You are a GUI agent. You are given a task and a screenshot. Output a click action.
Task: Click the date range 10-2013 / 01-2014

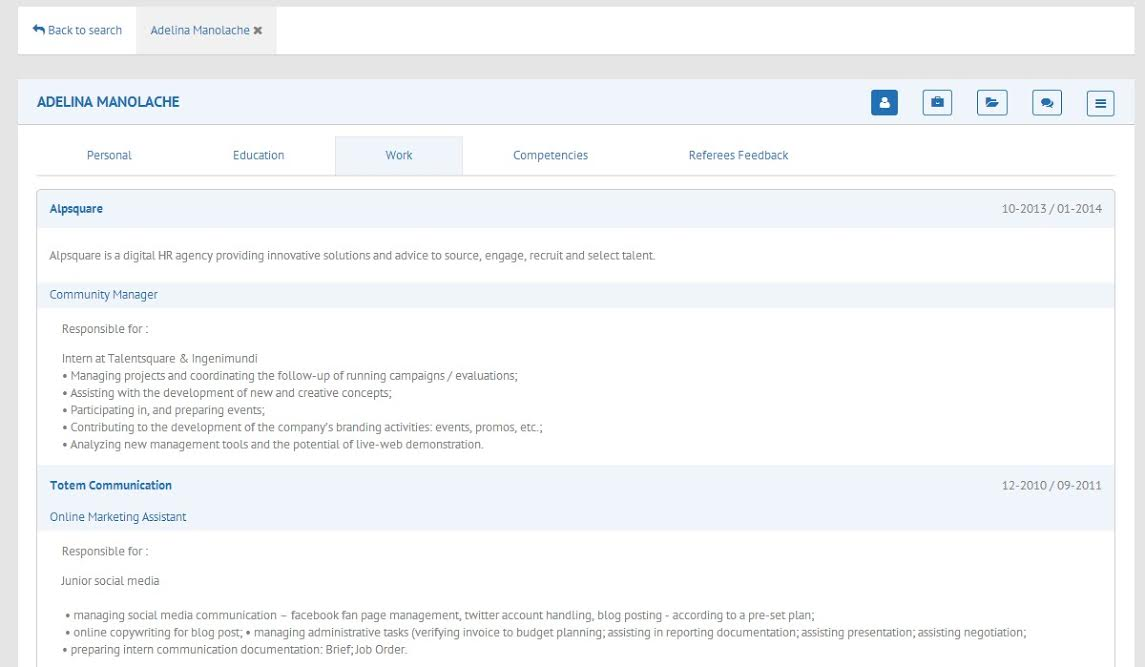tap(1052, 209)
